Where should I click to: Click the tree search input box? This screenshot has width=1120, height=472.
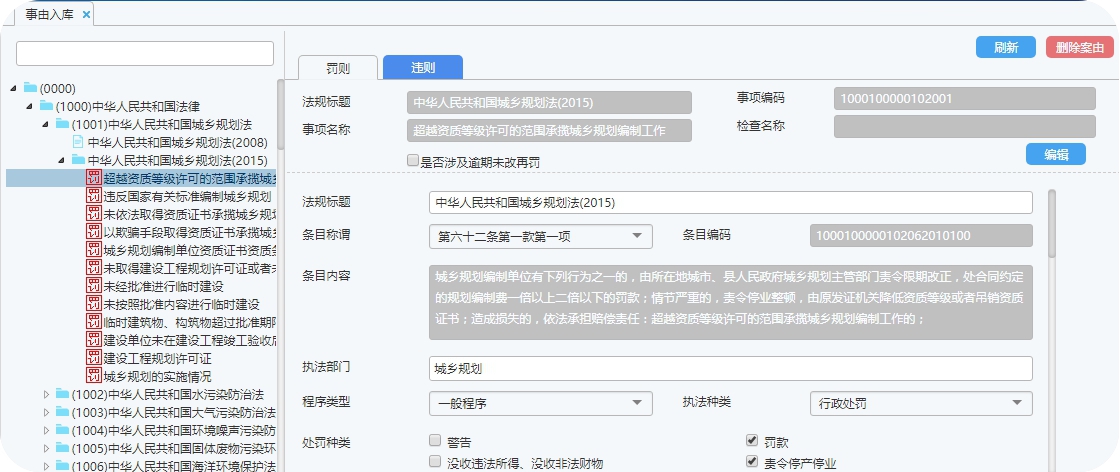(145, 54)
